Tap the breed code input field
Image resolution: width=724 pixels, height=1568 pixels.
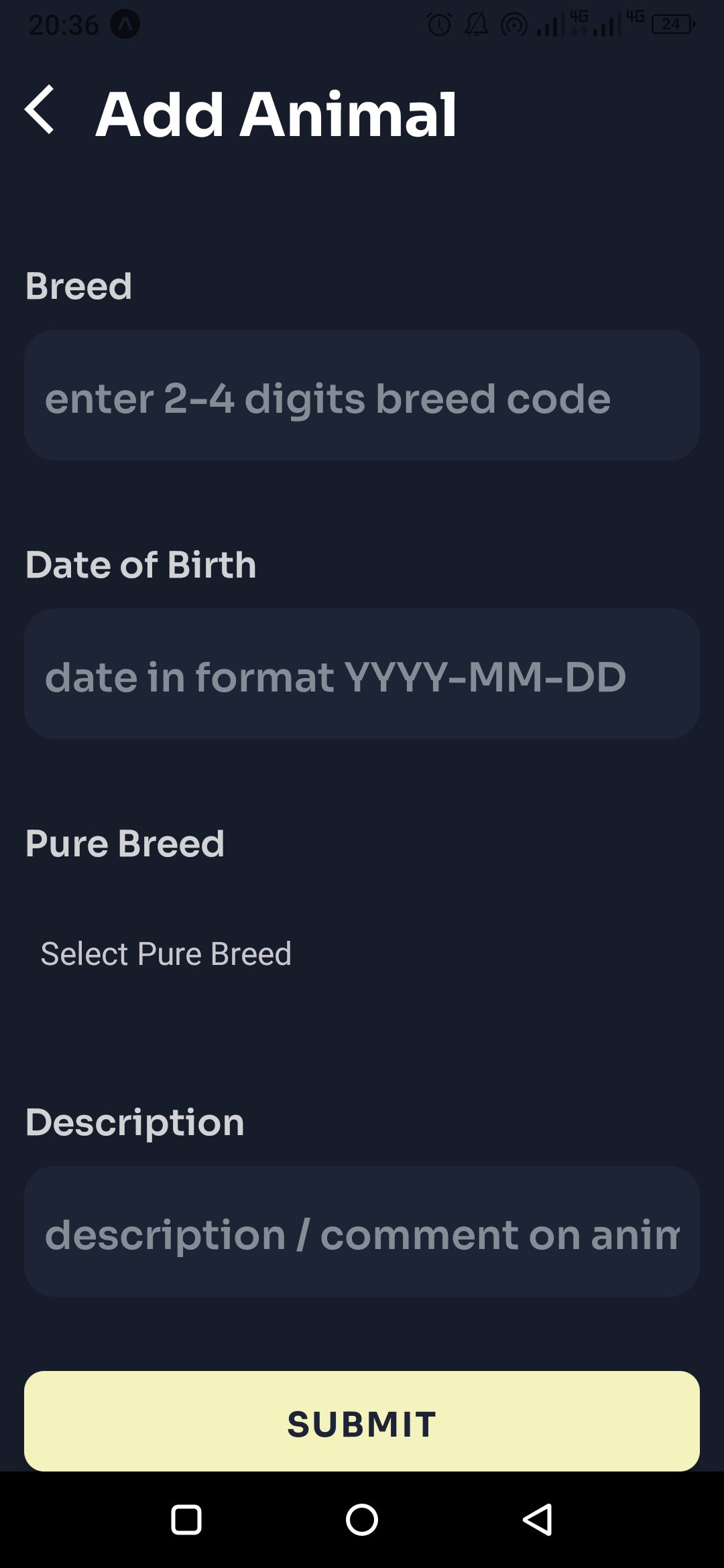point(362,395)
